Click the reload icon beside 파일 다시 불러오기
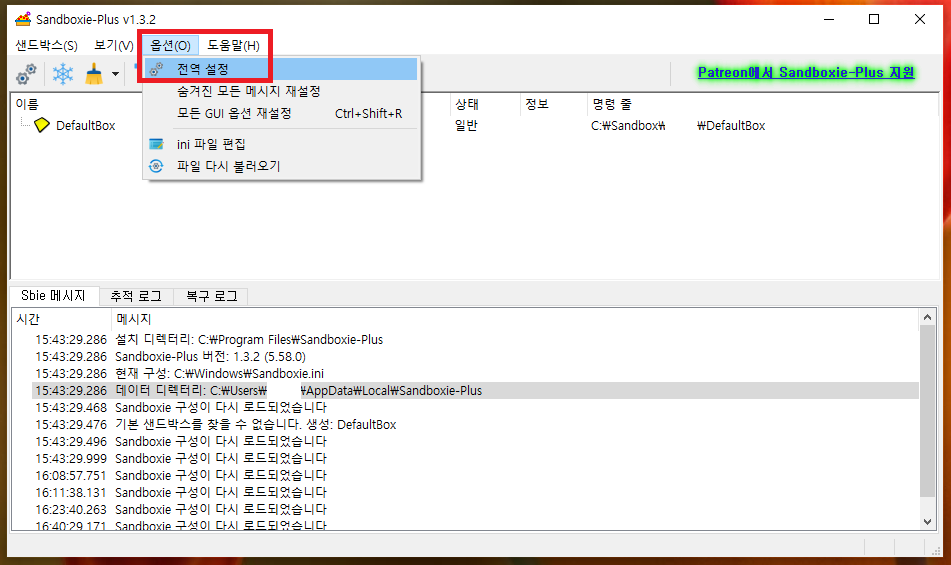The width and height of the screenshot is (951, 565). pos(156,166)
